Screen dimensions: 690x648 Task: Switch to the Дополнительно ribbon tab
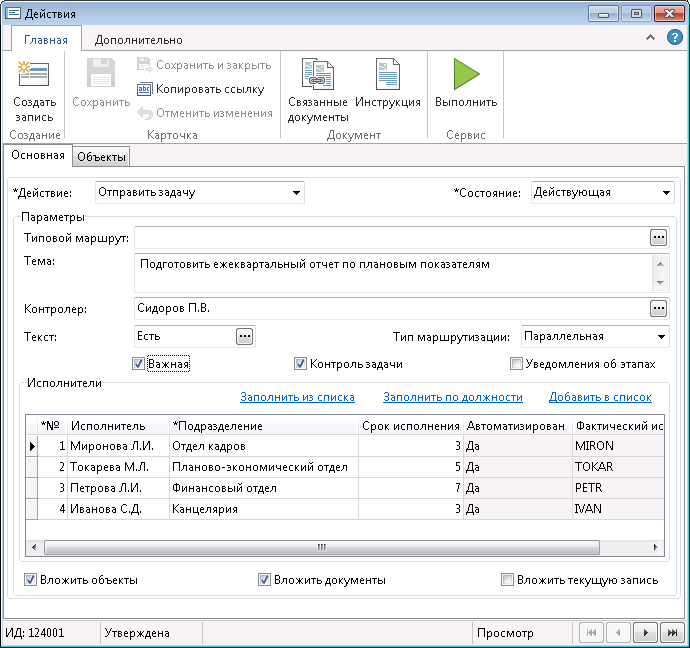coord(139,40)
